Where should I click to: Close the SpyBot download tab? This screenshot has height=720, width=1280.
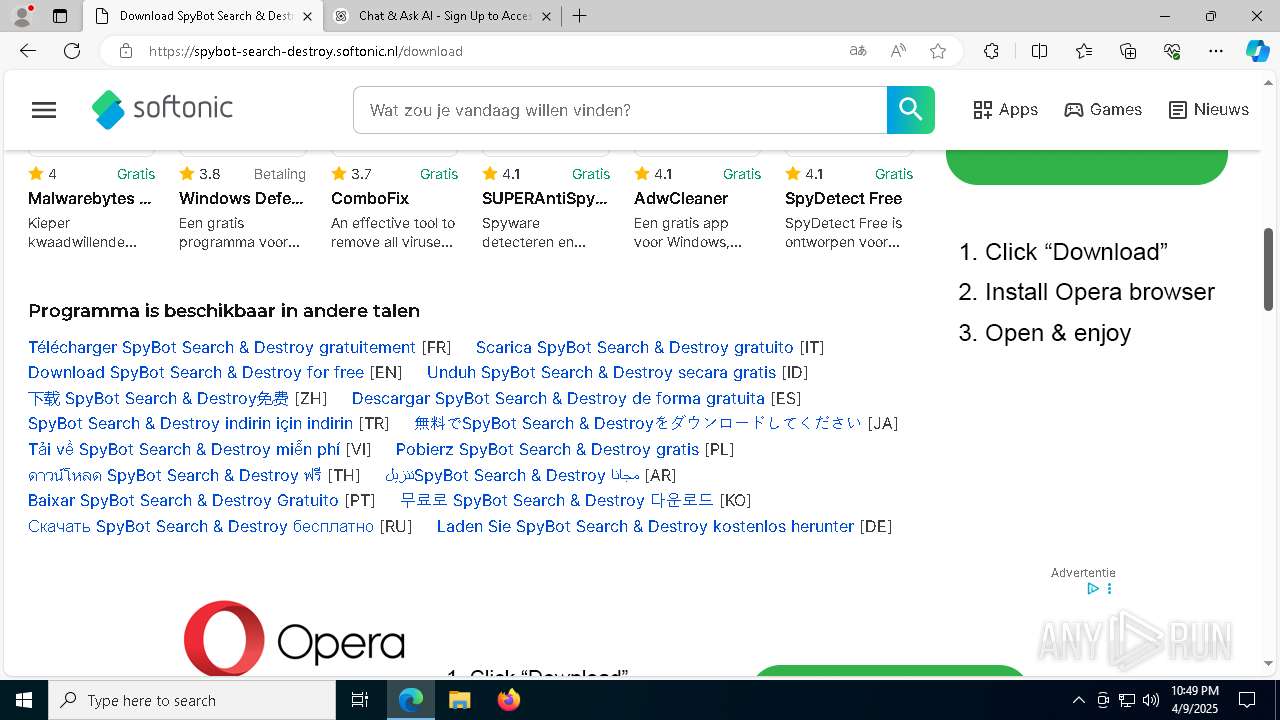coord(307,16)
